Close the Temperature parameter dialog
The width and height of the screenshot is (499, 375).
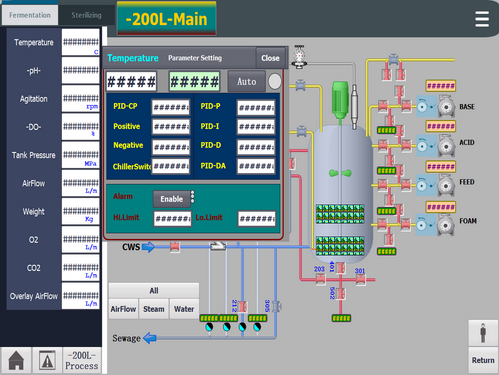[x=270, y=58]
